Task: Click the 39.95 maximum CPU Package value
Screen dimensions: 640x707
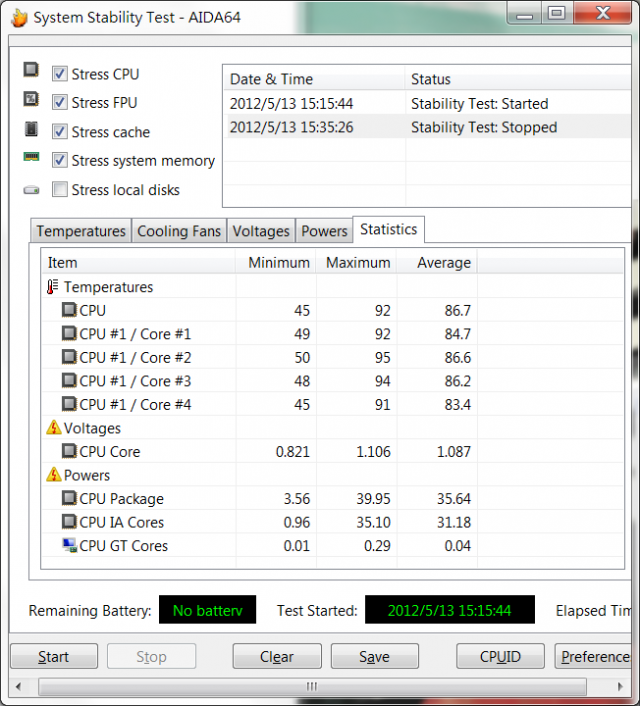Action: tap(373, 498)
